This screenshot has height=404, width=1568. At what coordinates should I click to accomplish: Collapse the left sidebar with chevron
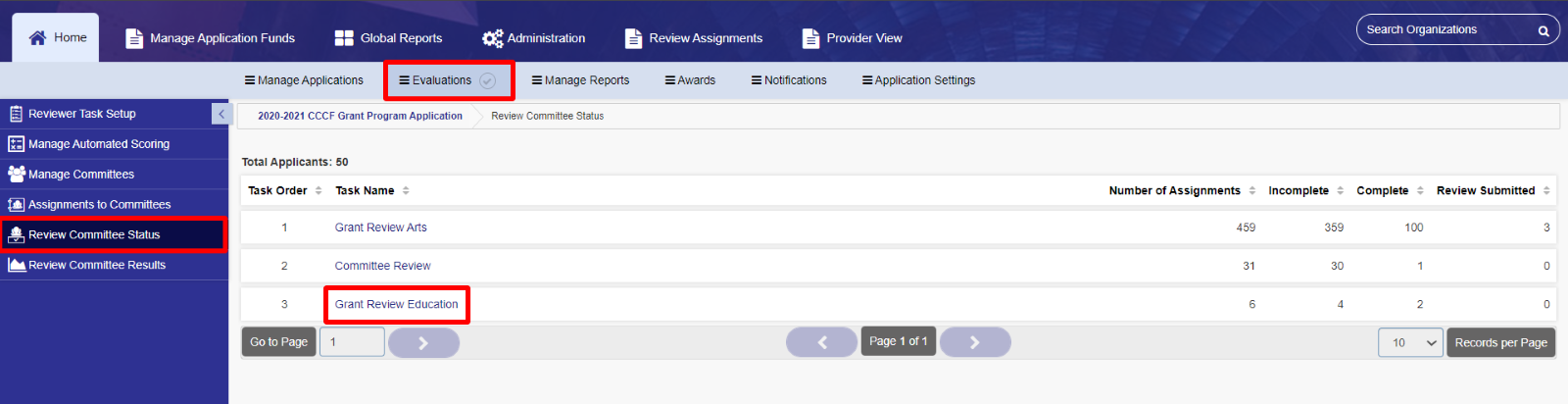click(220, 114)
